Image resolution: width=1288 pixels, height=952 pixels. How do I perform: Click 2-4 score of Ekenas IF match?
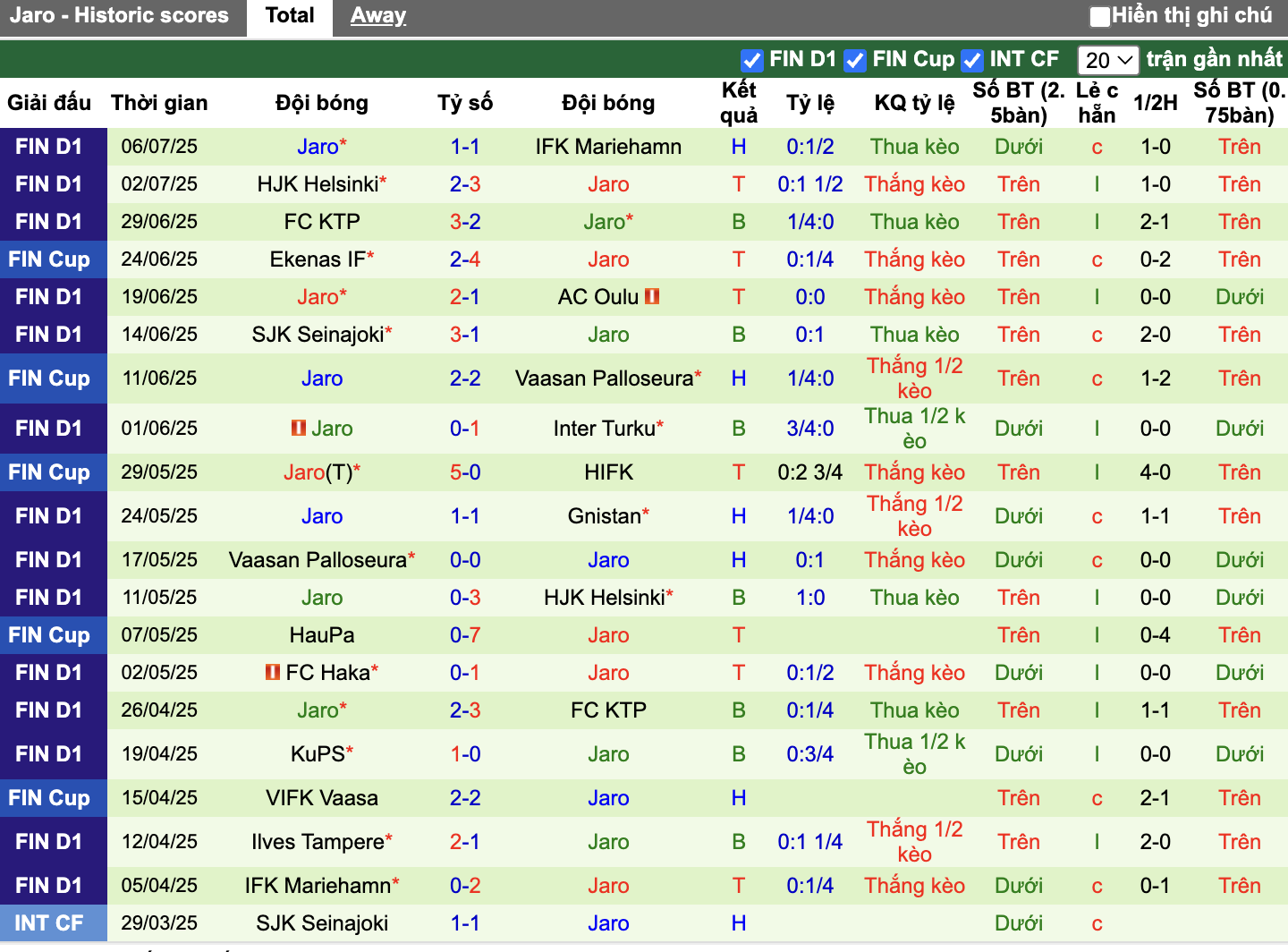tap(465, 259)
